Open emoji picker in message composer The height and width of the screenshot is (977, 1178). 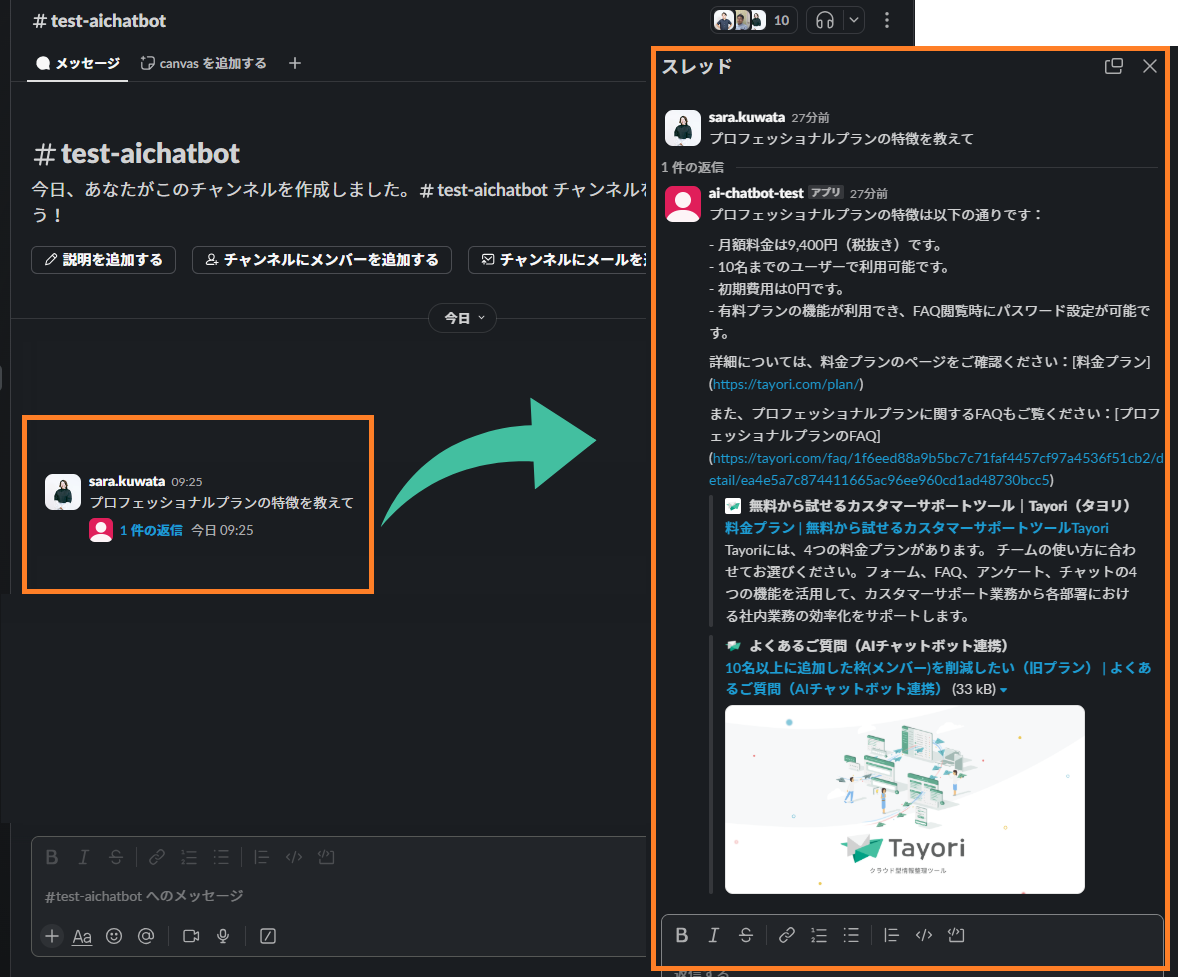click(x=114, y=936)
